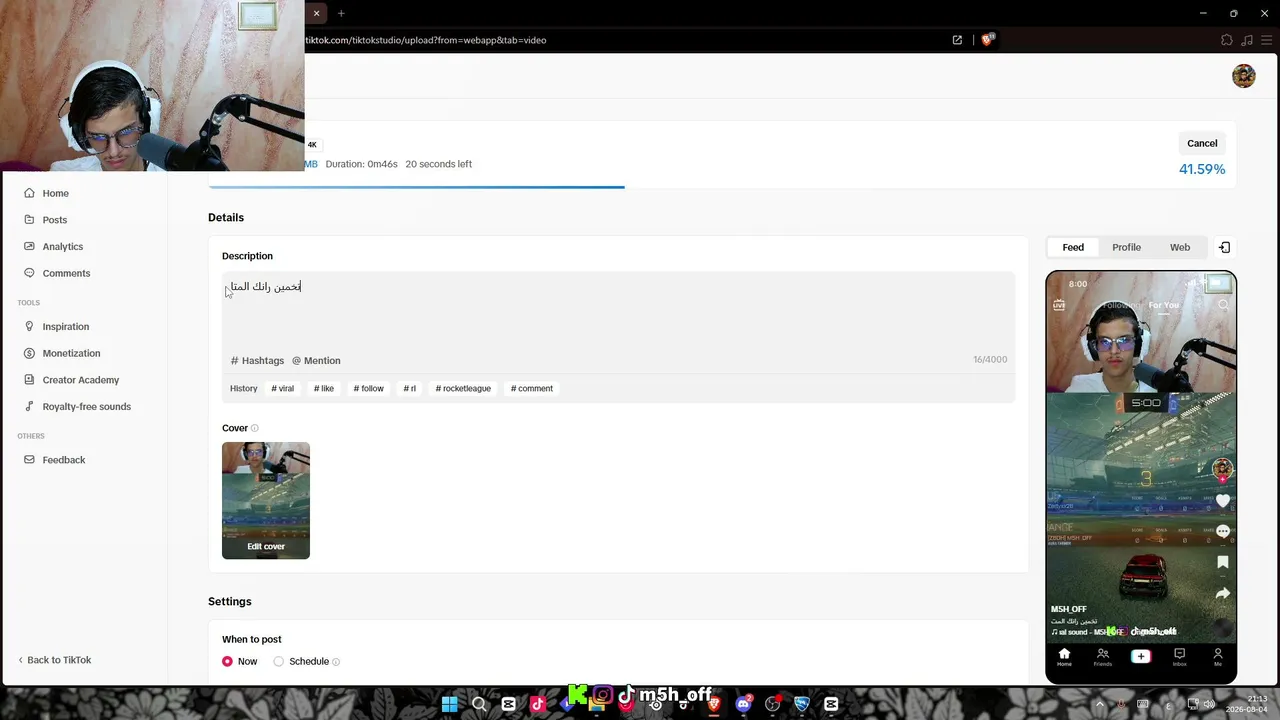Click the Edit cover thumbnail
Viewport: 1280px width, 720px height.
(x=266, y=500)
